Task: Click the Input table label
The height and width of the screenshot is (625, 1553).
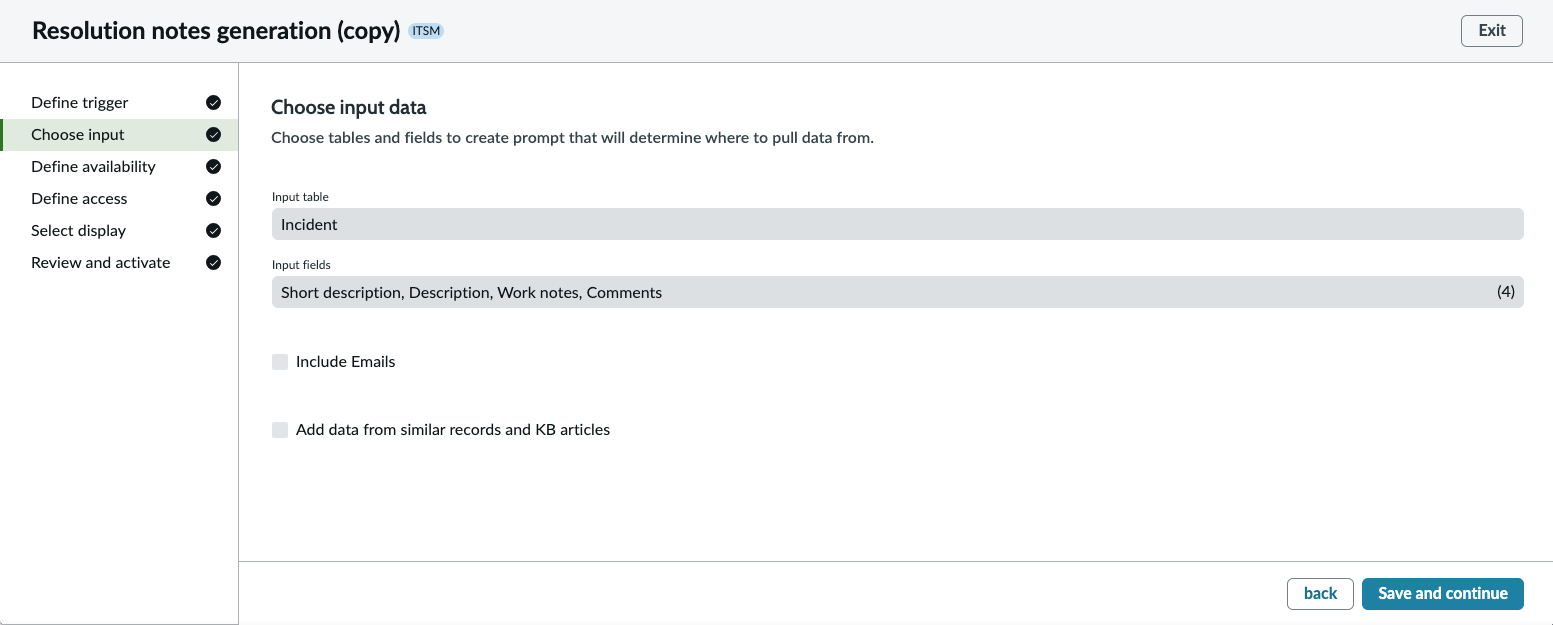Action: [x=300, y=197]
